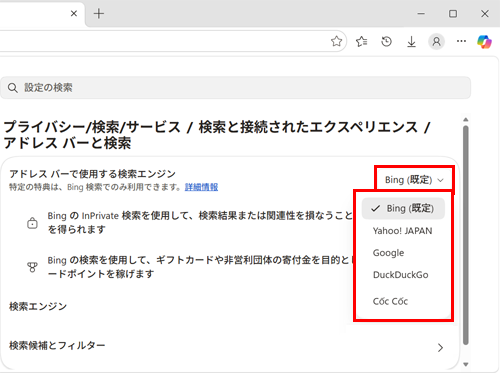Viewport: 500px width, 373px height.
Task: Select Google search engine option
Action: pos(388,253)
